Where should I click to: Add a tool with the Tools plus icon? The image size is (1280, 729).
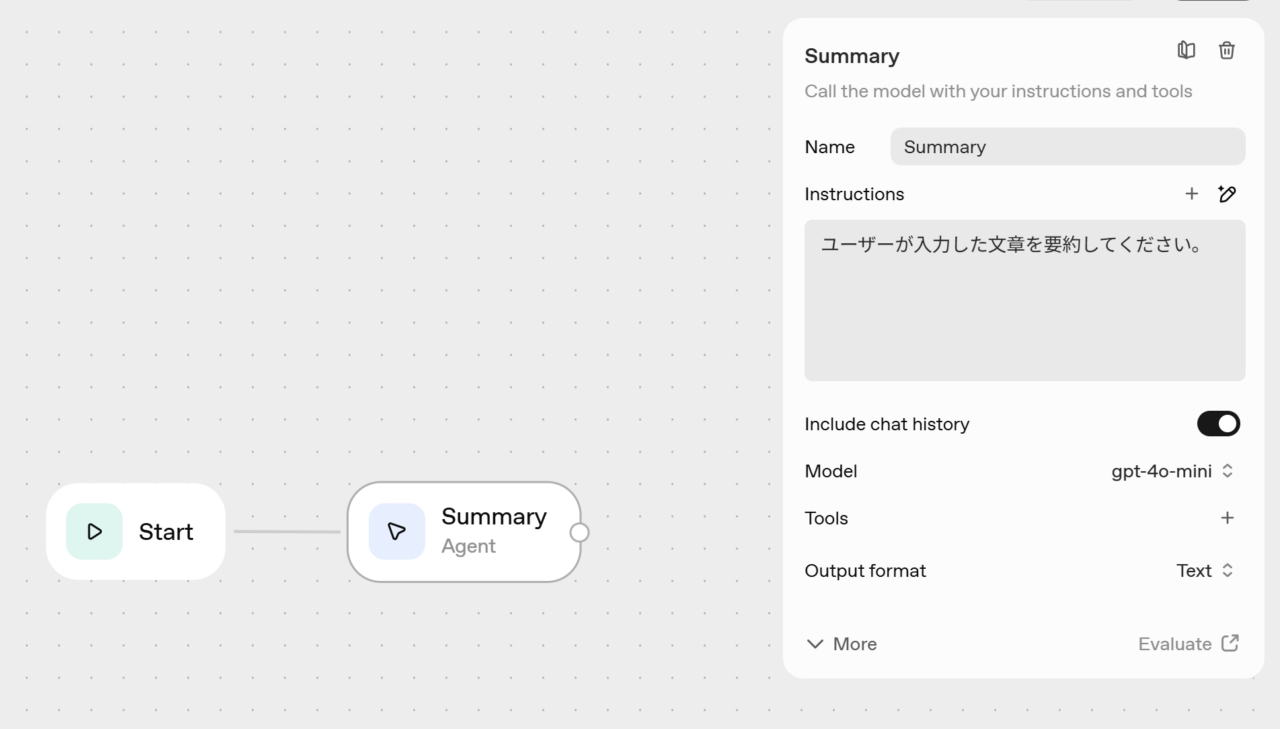[1227, 518]
